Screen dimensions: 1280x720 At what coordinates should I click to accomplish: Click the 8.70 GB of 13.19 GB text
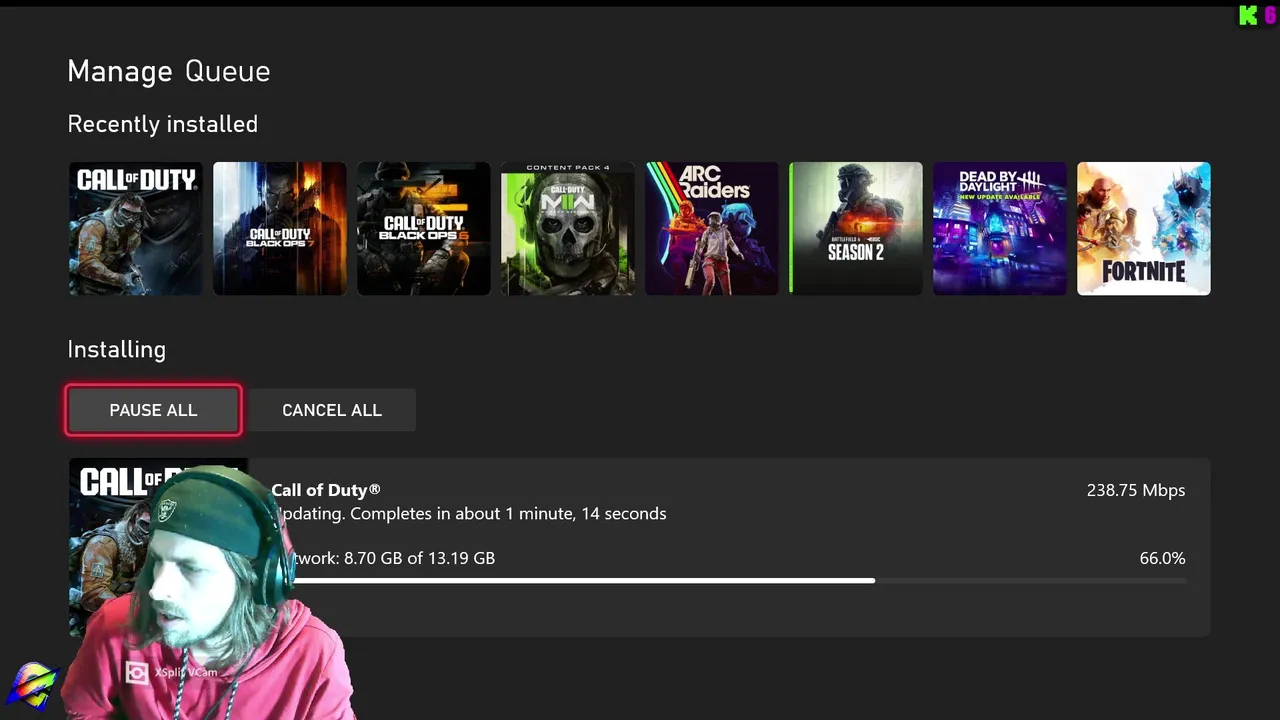[x=420, y=558]
